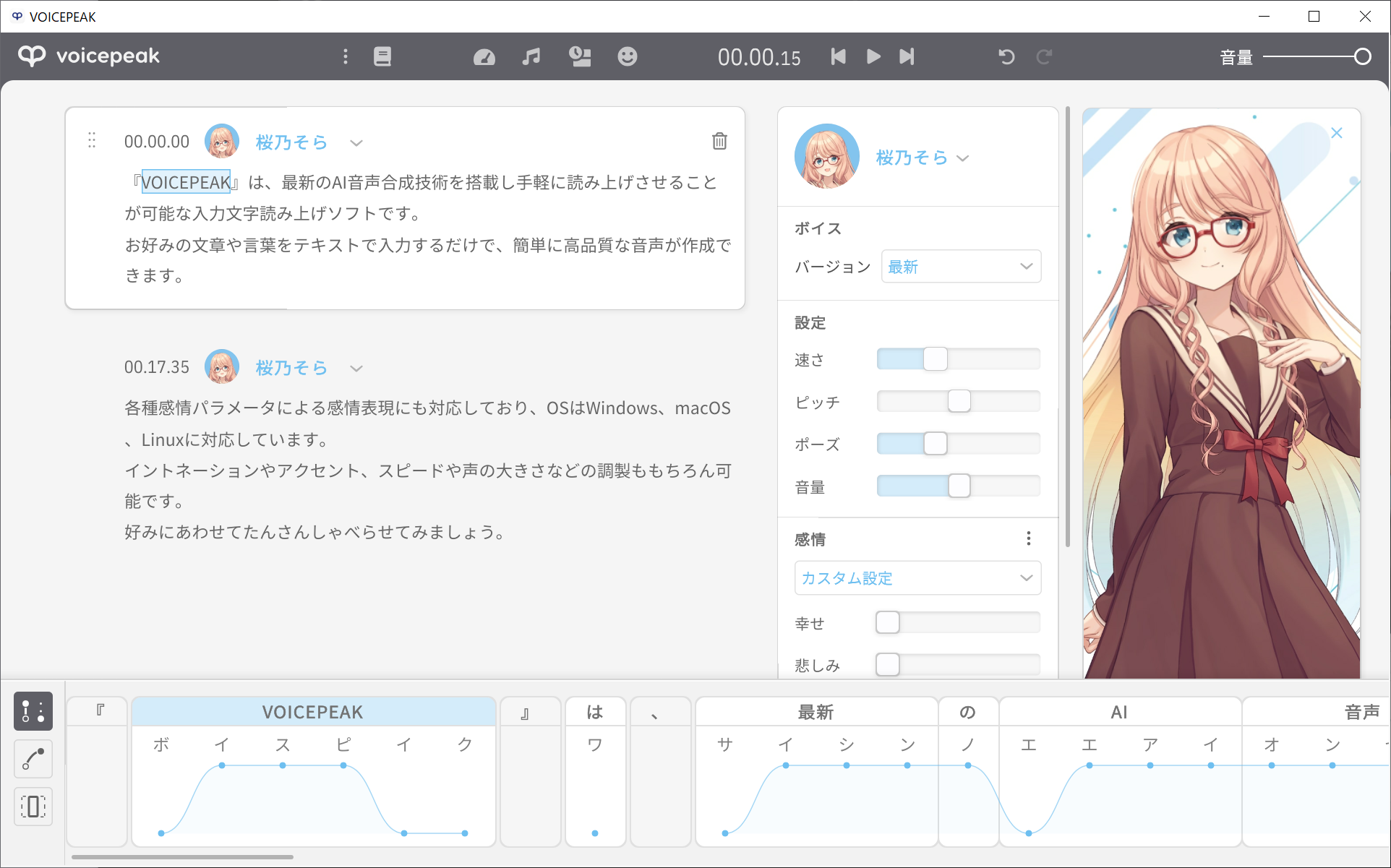Delete the first text block with the trash icon
This screenshot has width=1391, height=868.
[719, 141]
